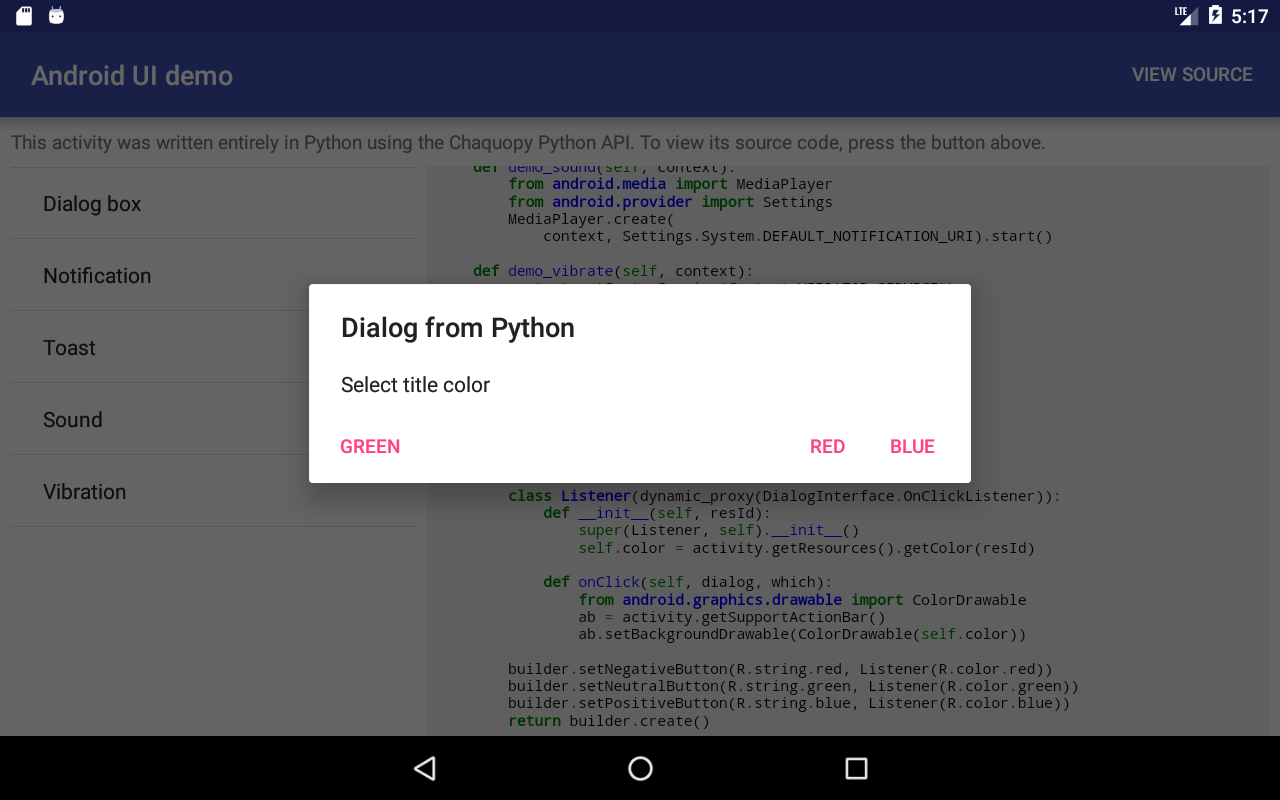Tap the battery charging status icon

click(1215, 15)
